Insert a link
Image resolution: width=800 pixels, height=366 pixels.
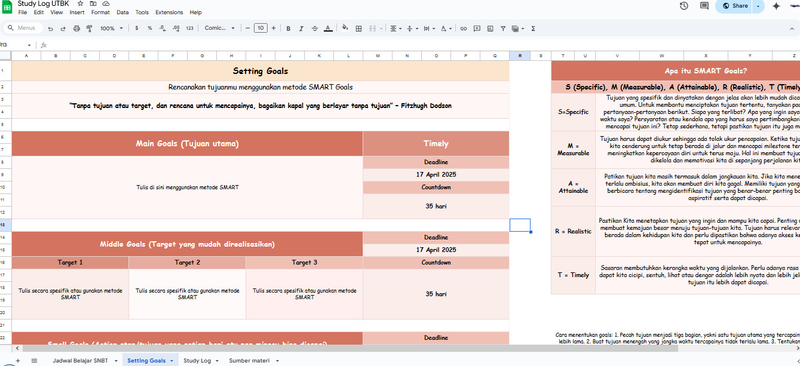(x=463, y=29)
